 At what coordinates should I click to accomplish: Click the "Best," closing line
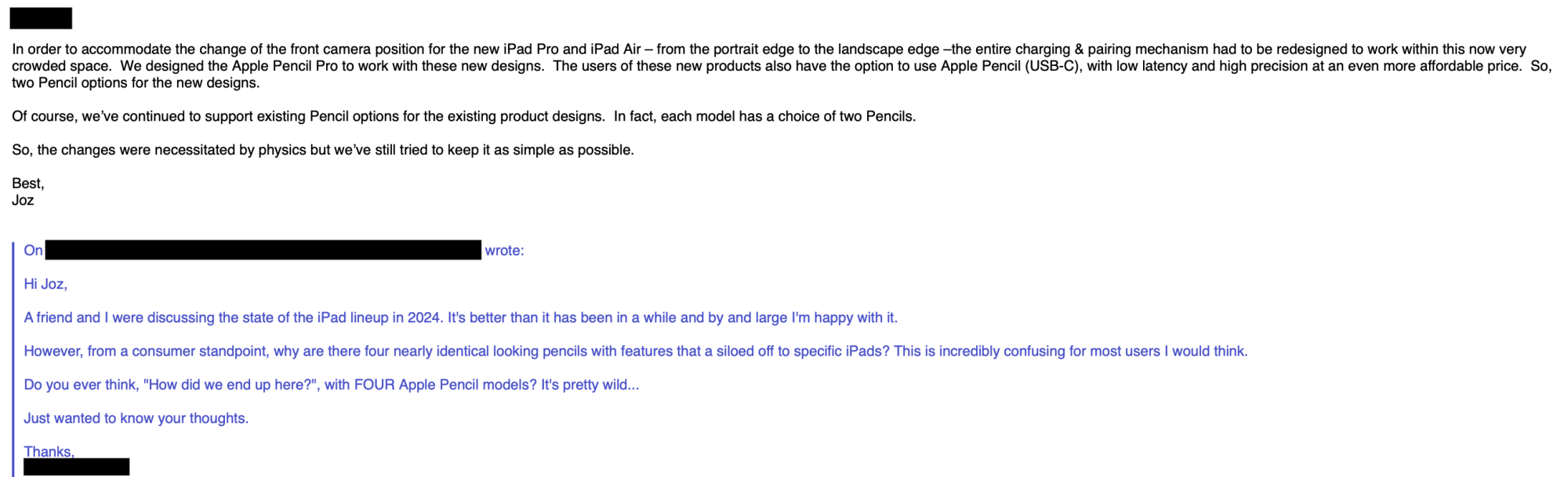[x=28, y=184]
